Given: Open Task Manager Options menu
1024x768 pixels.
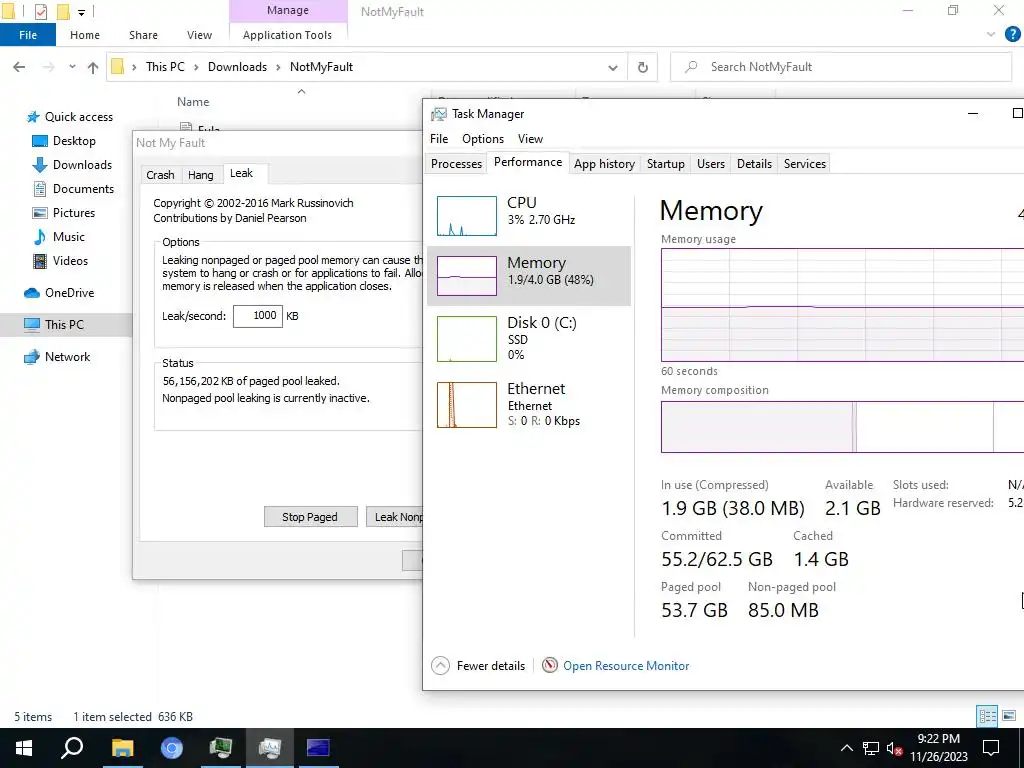Looking at the screenshot, I should click(x=483, y=138).
